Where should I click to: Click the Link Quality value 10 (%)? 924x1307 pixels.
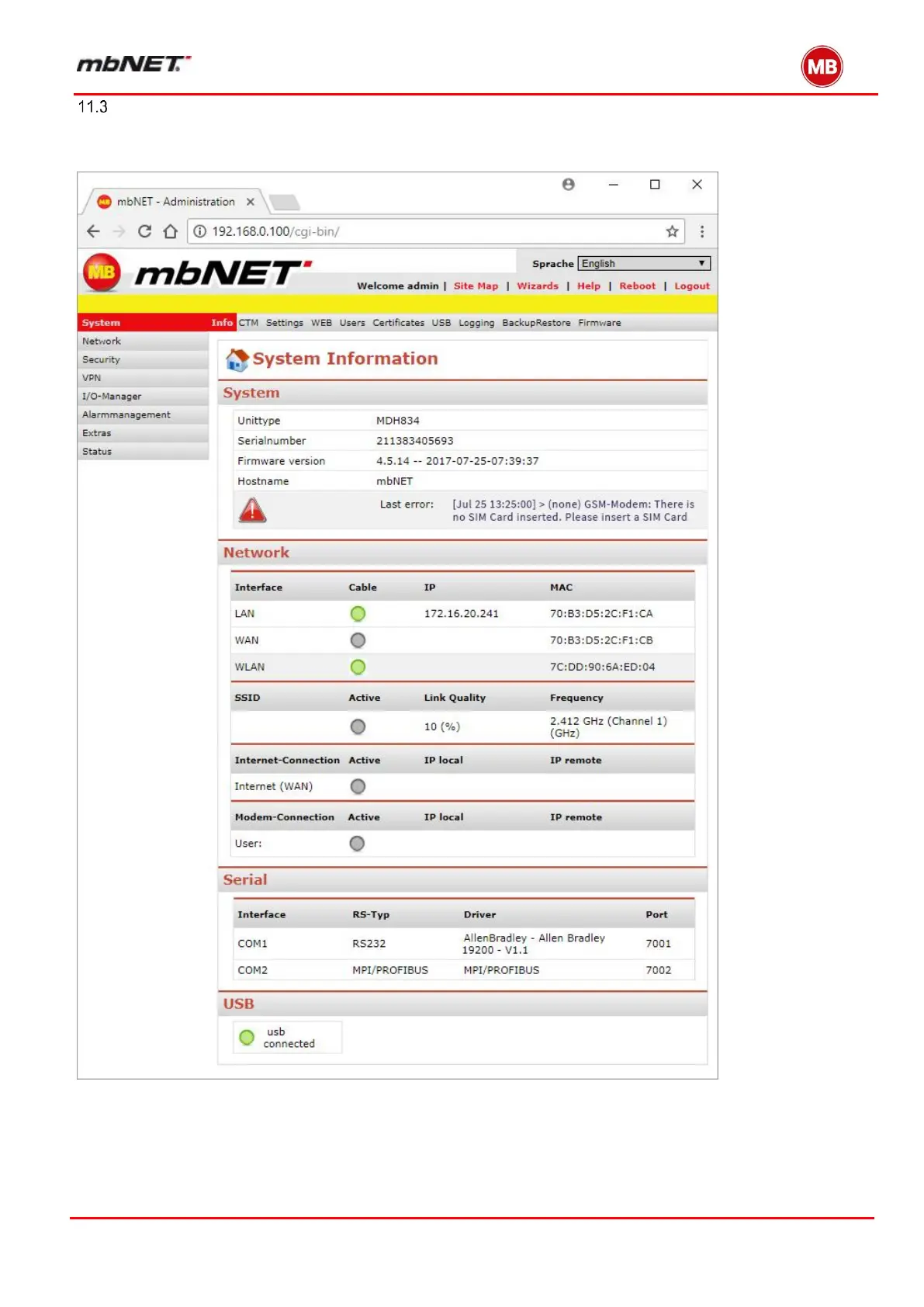pyautogui.click(x=441, y=727)
